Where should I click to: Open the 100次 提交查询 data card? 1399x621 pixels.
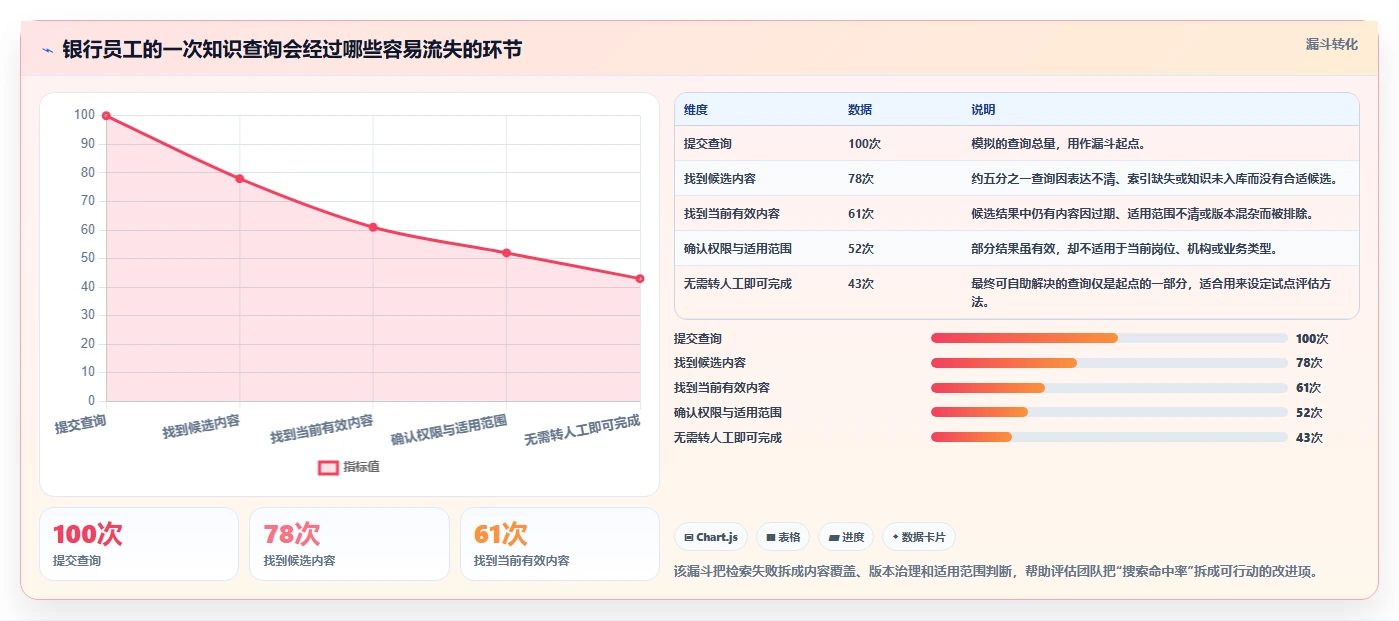(139, 544)
